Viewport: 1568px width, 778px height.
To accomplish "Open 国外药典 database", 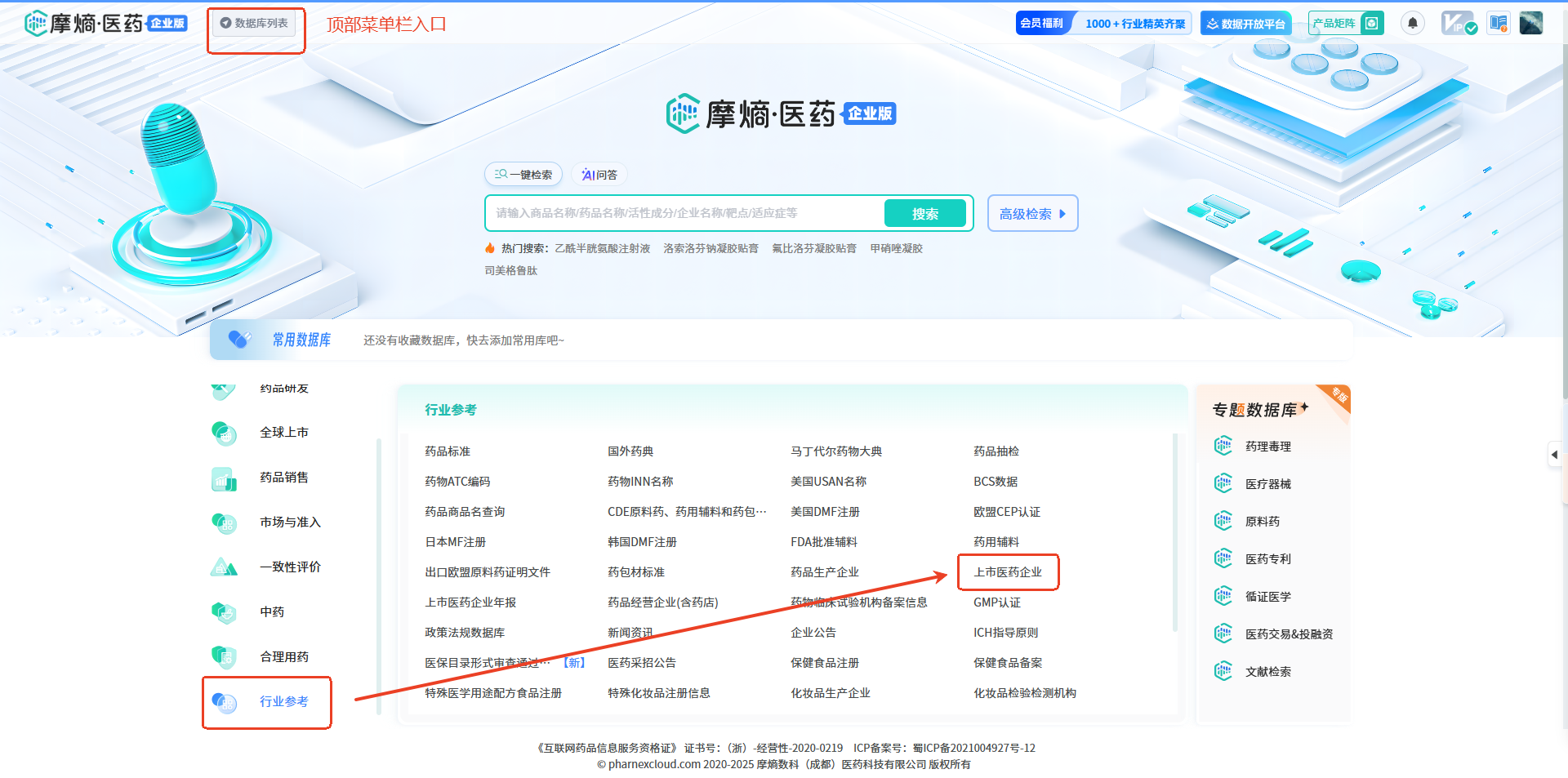I will (x=630, y=451).
